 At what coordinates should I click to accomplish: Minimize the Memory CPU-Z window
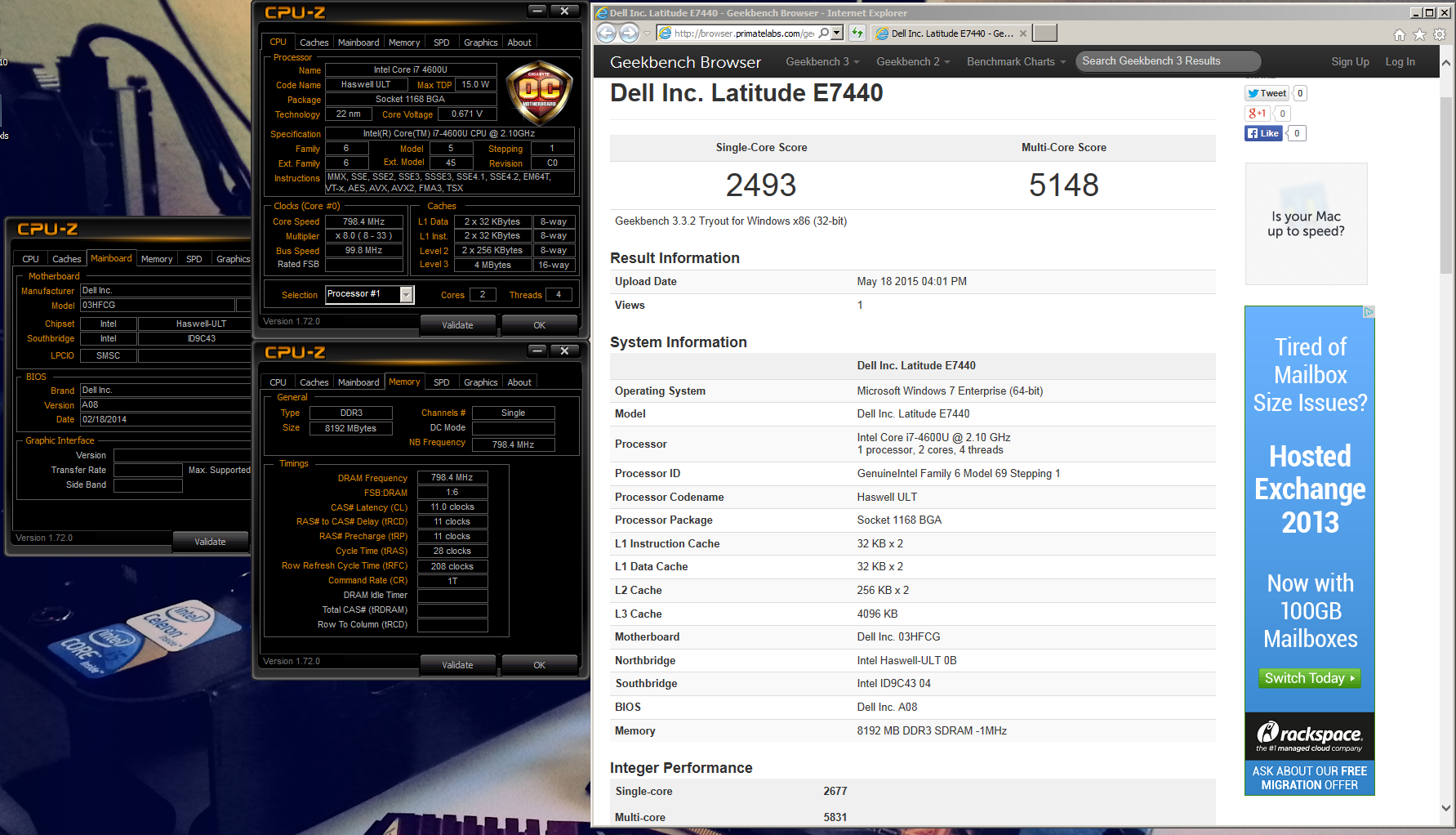(537, 351)
